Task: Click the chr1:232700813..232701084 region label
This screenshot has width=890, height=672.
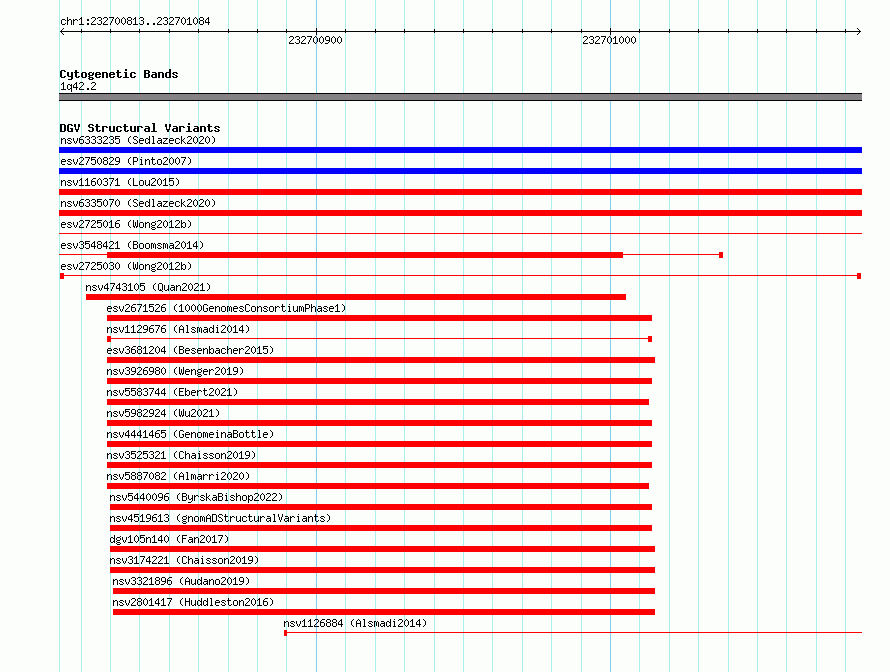Action: (x=135, y=22)
